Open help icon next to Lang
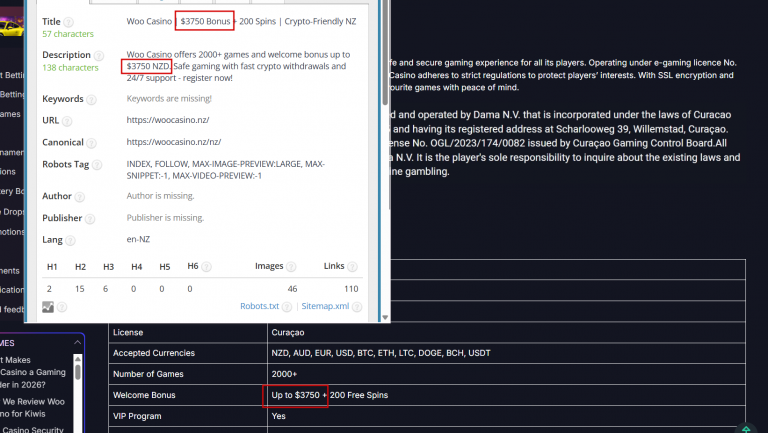768x433 pixels. click(70, 241)
